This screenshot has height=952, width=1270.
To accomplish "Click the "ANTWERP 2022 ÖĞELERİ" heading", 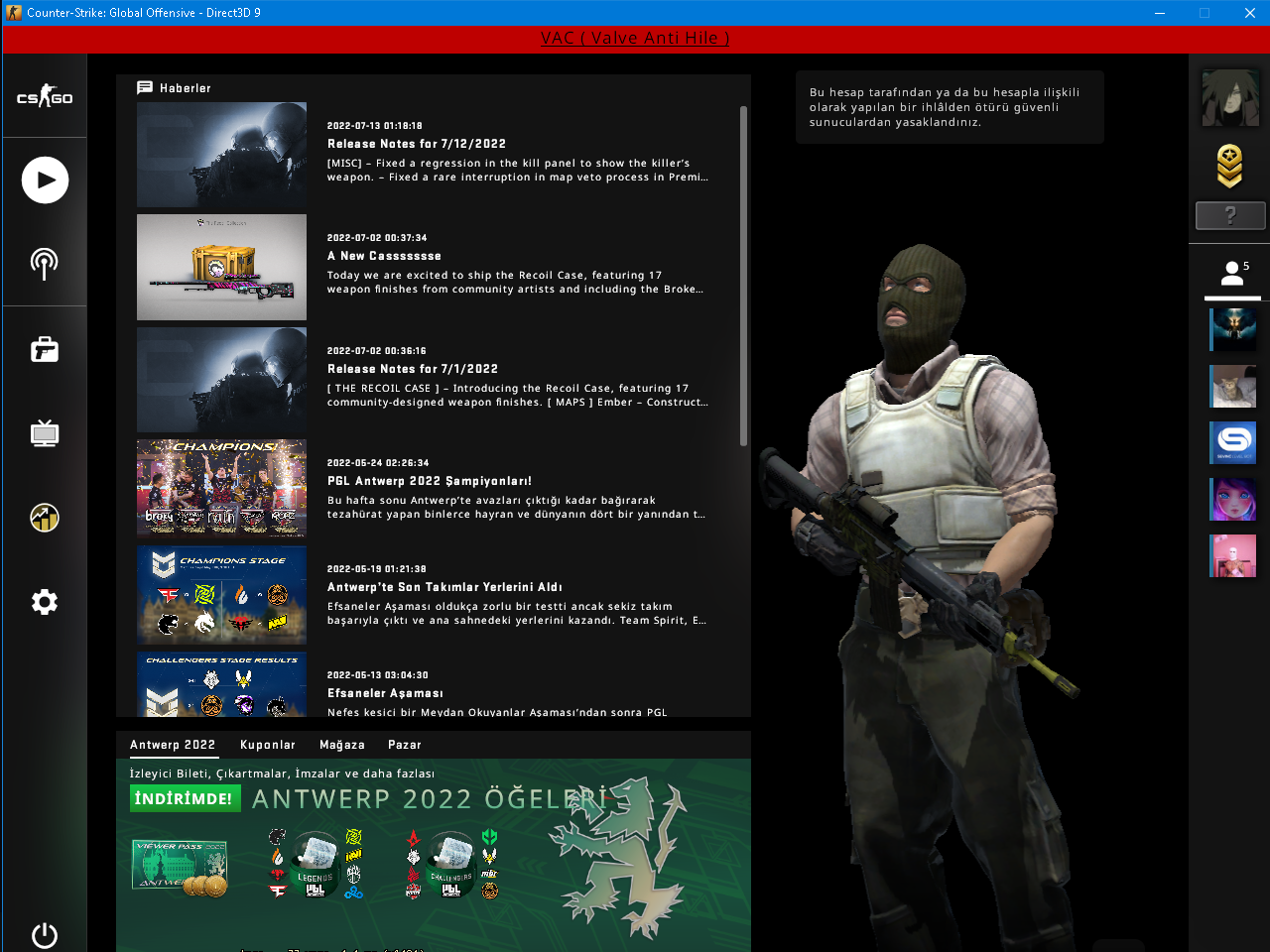I will coord(429,799).
